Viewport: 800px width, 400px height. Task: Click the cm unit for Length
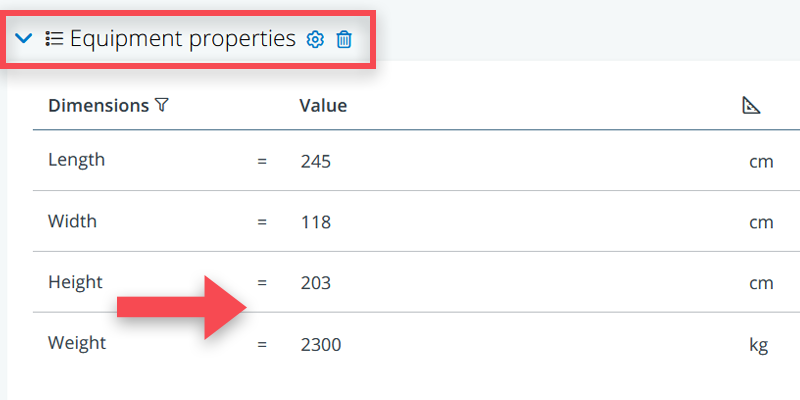(x=761, y=160)
